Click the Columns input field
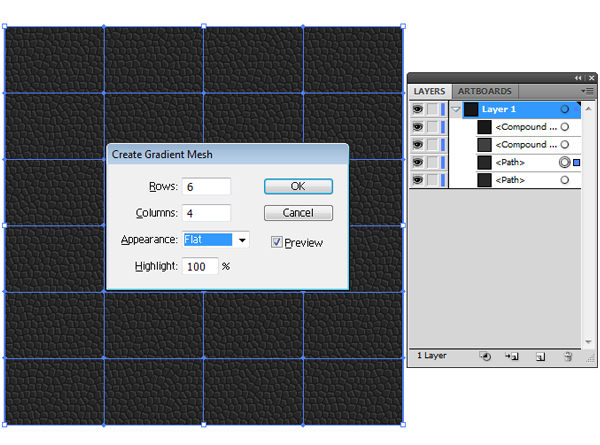The image size is (600, 445). coord(206,213)
